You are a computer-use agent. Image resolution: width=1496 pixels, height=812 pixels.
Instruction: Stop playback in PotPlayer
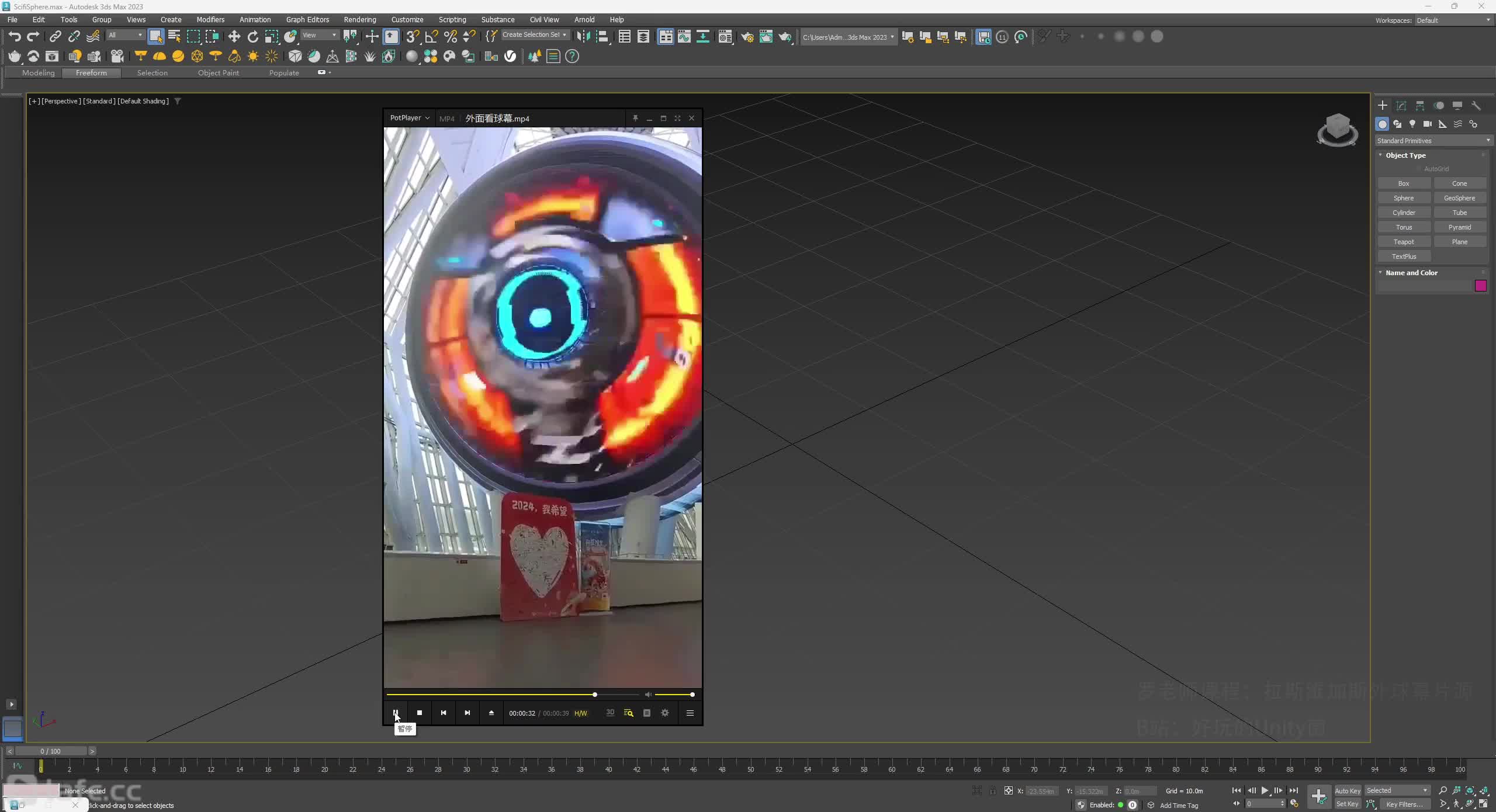(419, 713)
